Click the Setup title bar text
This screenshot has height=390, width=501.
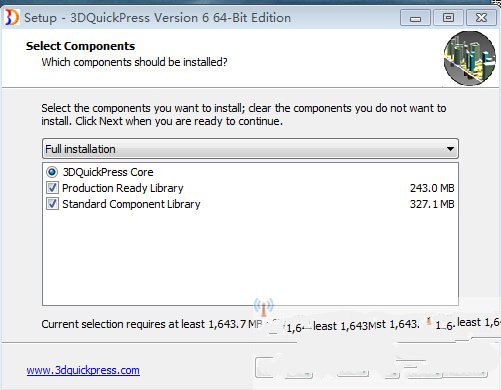[x=157, y=18]
